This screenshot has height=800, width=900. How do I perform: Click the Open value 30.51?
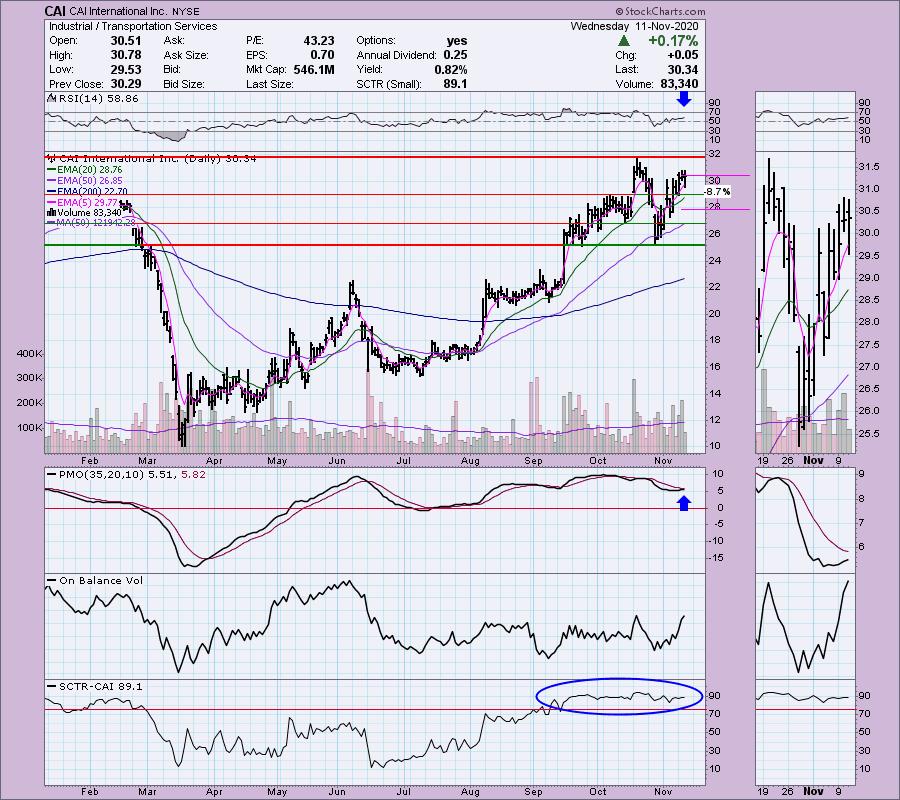[126, 41]
